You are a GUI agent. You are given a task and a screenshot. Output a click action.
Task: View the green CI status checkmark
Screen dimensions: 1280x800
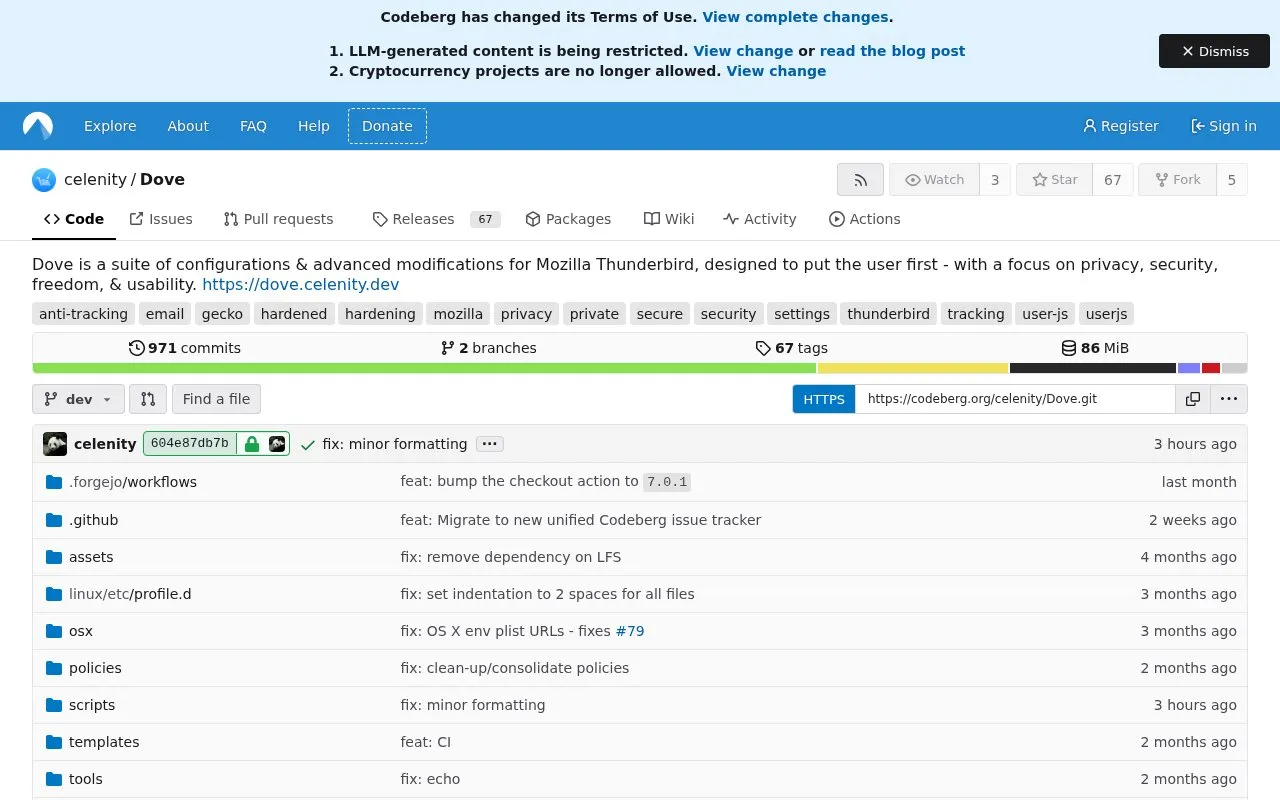(308, 444)
